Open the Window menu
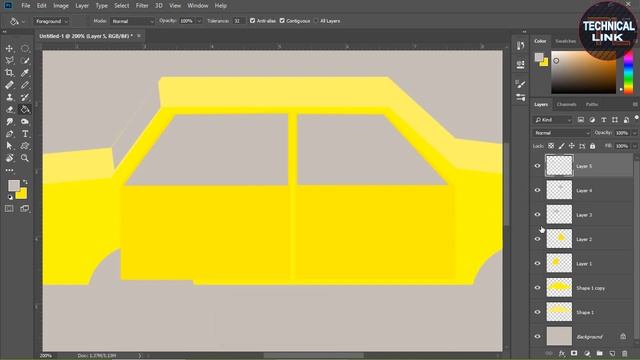 pyautogui.click(x=198, y=6)
